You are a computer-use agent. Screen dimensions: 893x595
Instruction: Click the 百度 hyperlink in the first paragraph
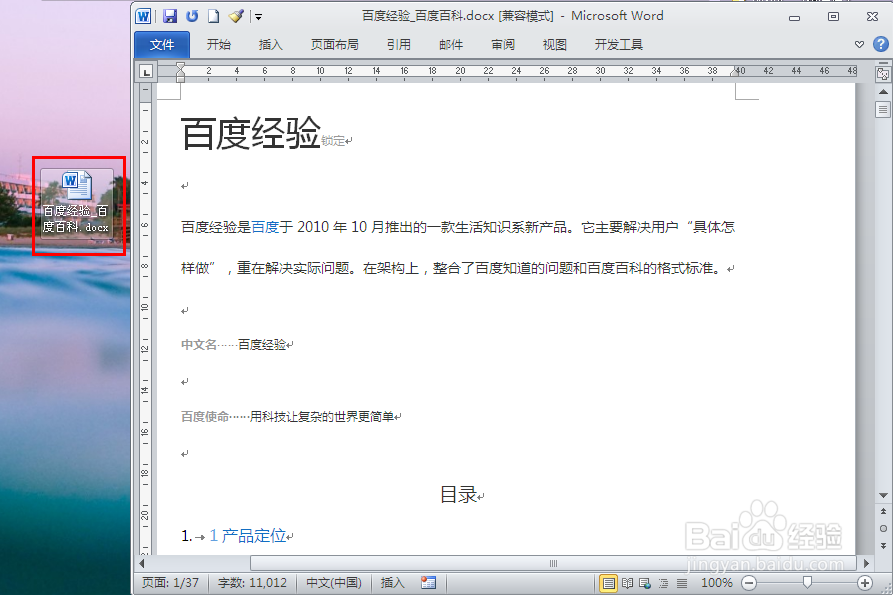click(x=265, y=227)
